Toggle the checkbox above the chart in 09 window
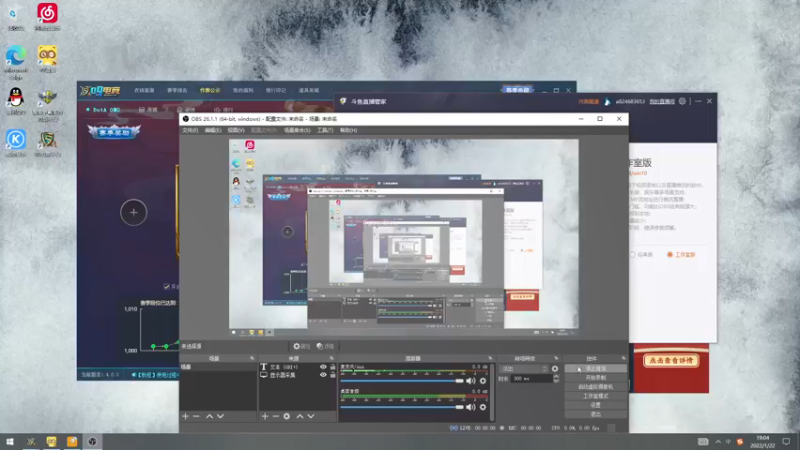The image size is (800, 450). click(x=166, y=287)
